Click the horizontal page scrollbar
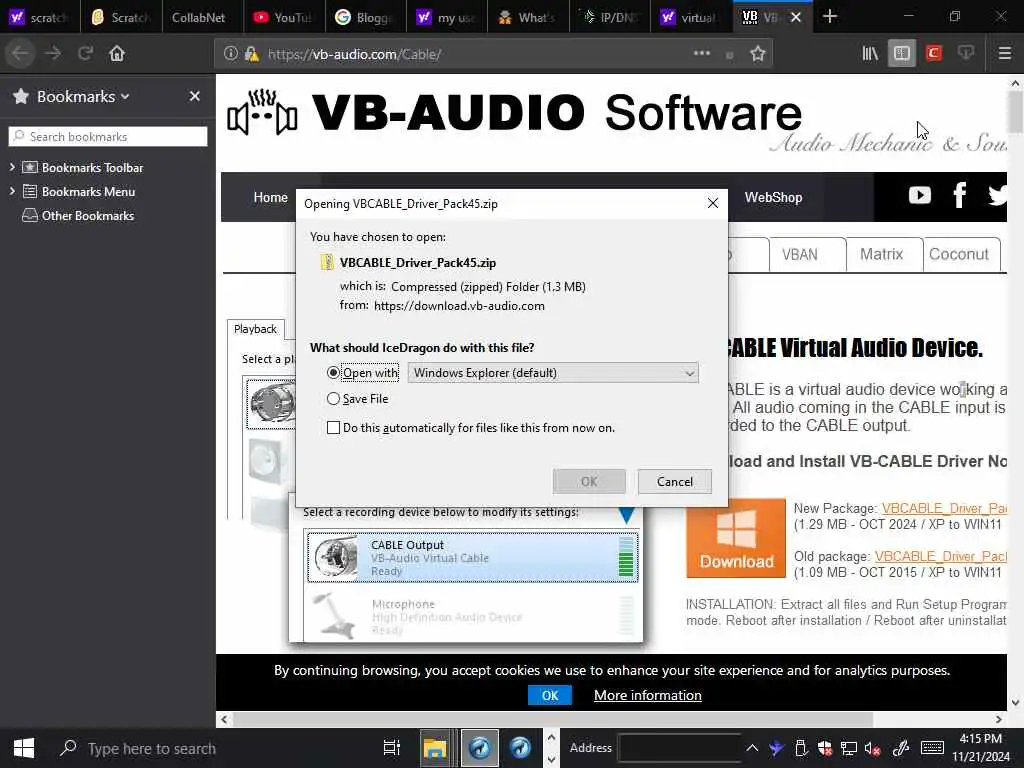Image resolution: width=1024 pixels, height=768 pixels. (x=552, y=720)
